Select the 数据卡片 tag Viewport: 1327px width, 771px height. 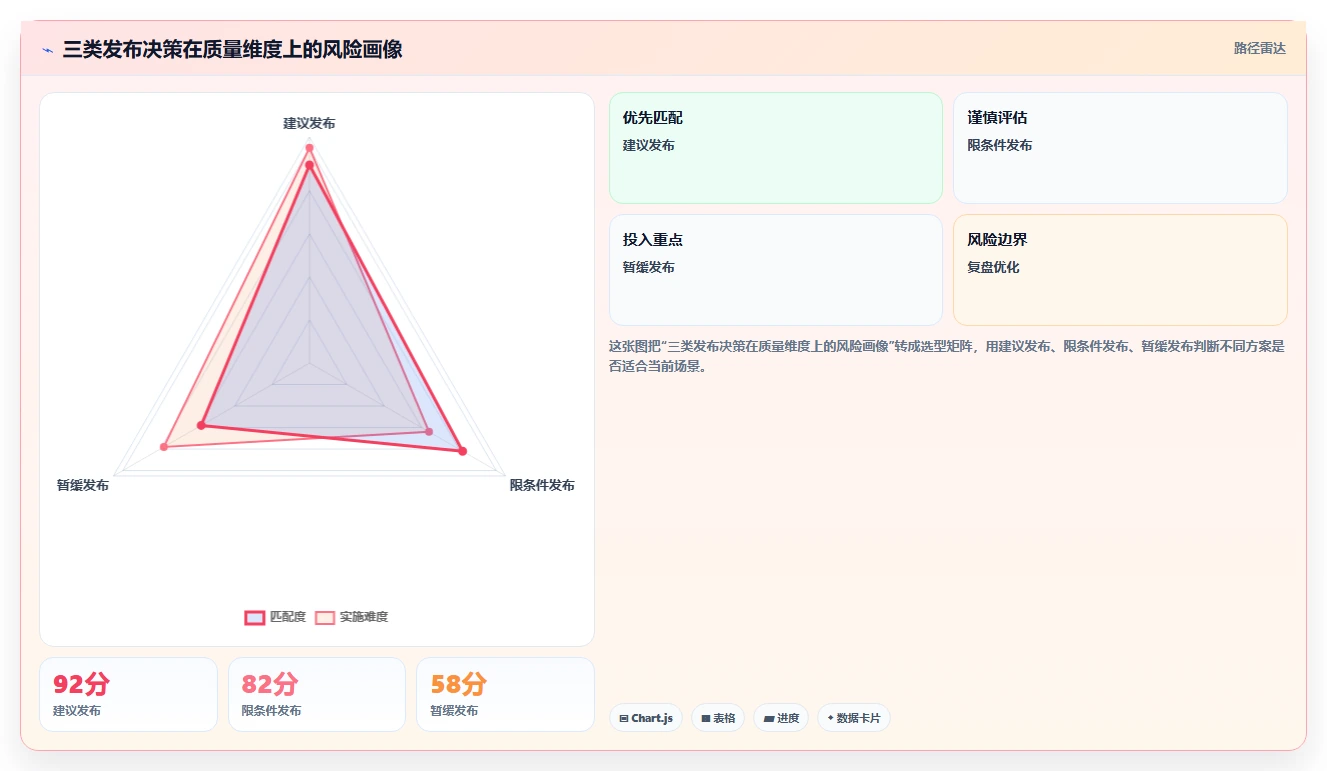click(x=854, y=718)
